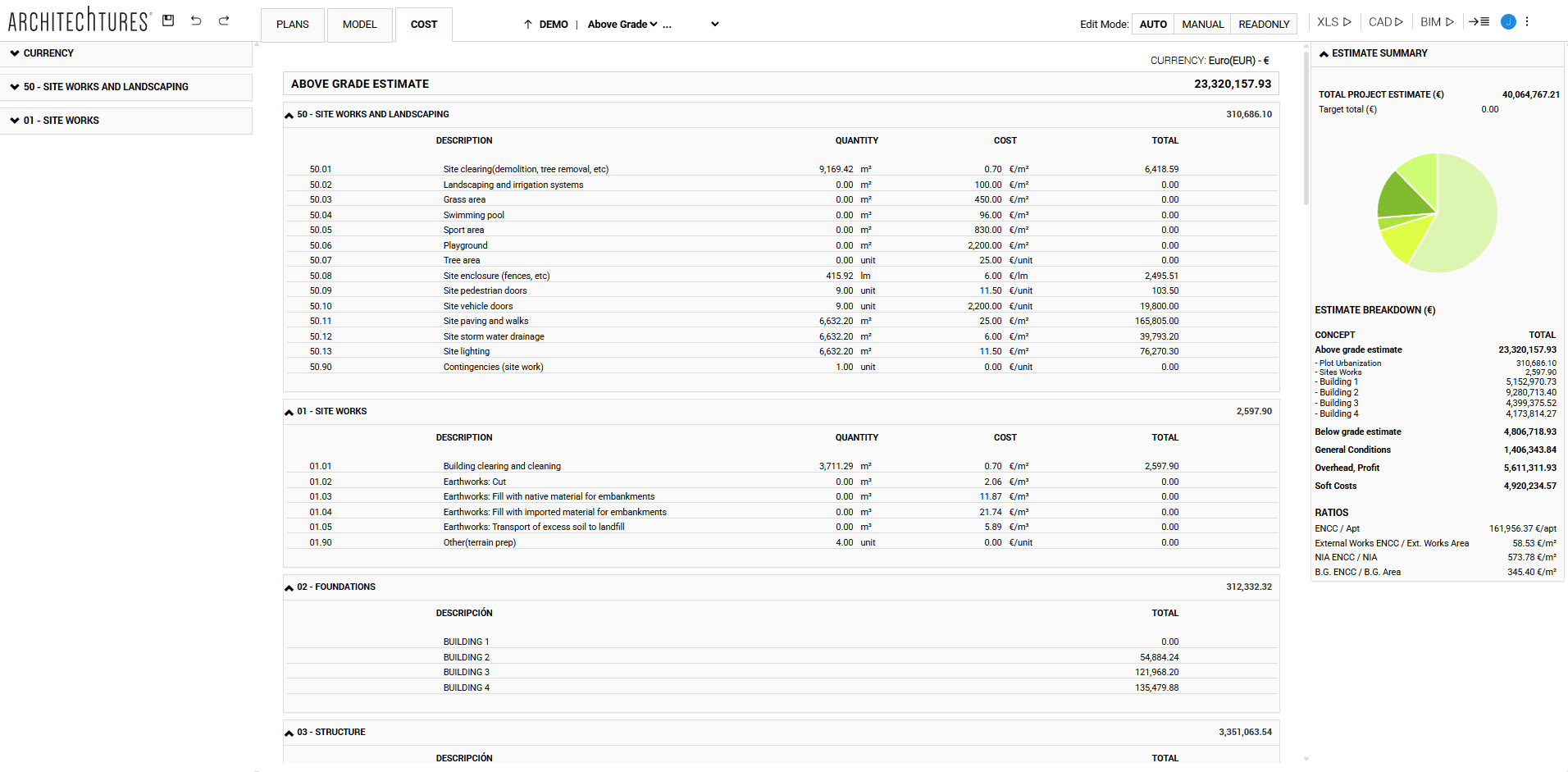Export the model via BIM
The height and width of the screenshot is (772, 1568).
(x=1436, y=21)
